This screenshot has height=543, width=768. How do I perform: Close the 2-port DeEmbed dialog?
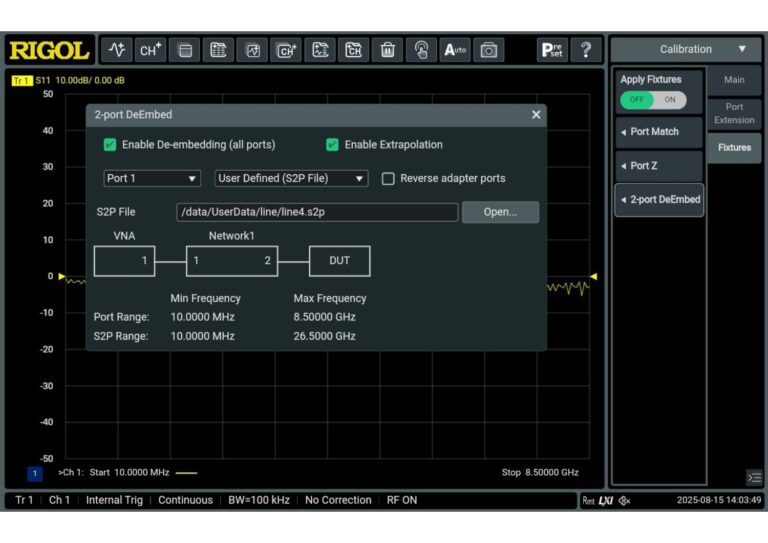coord(536,115)
